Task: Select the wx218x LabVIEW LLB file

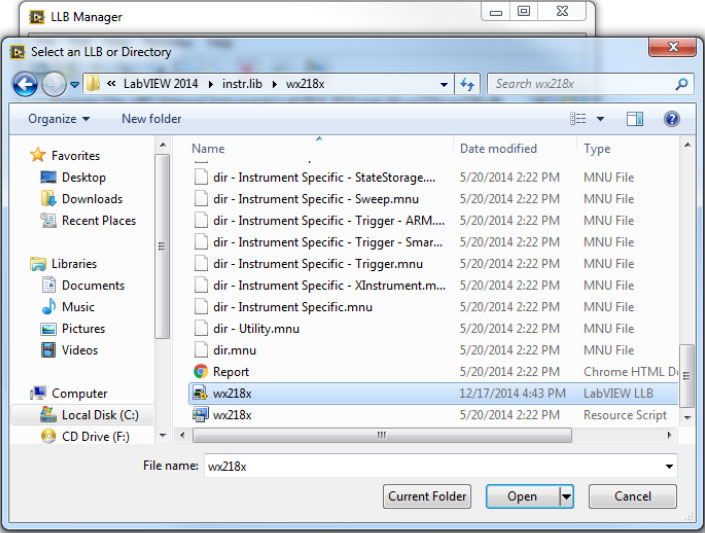Action: coord(232,394)
